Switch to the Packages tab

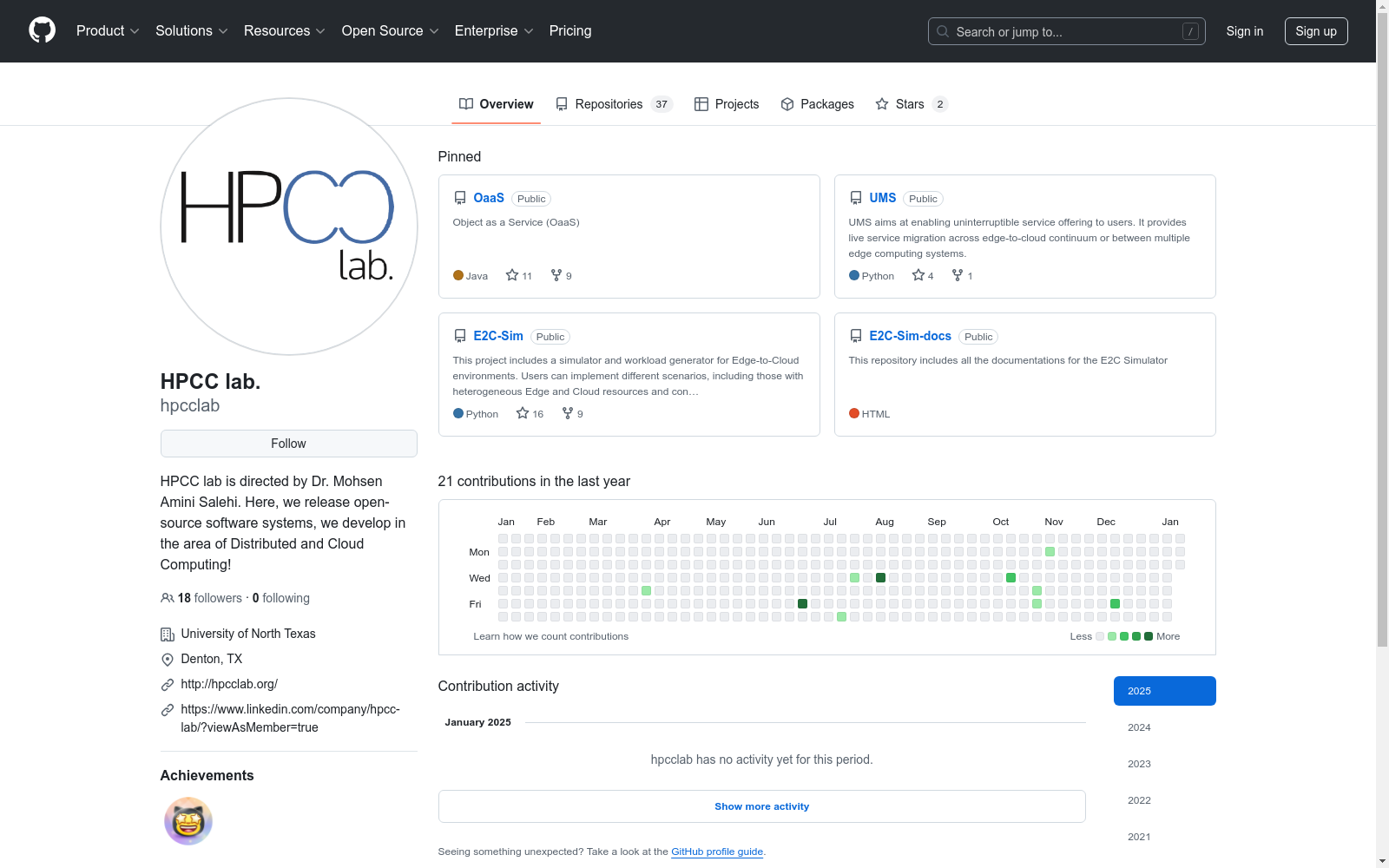817,104
